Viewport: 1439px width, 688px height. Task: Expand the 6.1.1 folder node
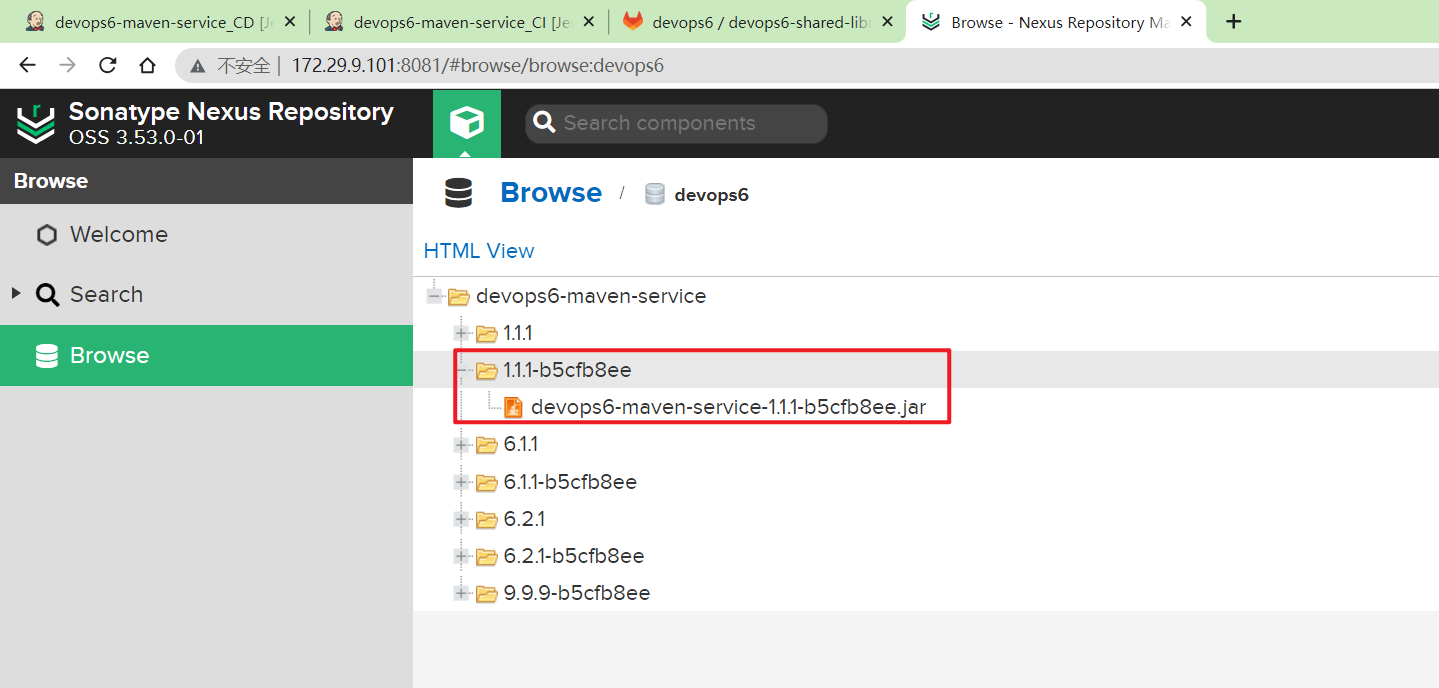pyautogui.click(x=462, y=444)
